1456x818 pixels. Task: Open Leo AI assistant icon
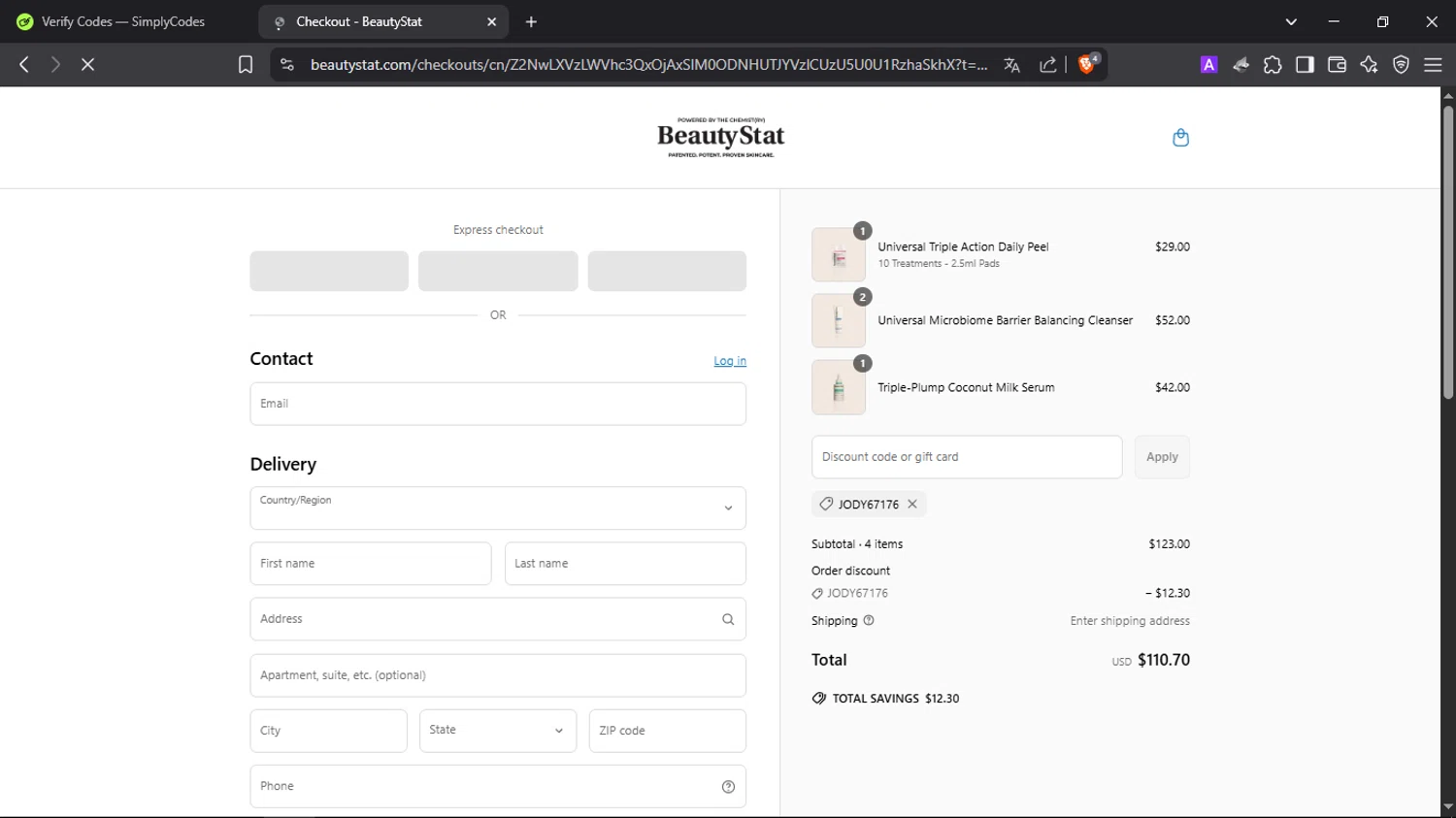pyautogui.click(x=1369, y=64)
